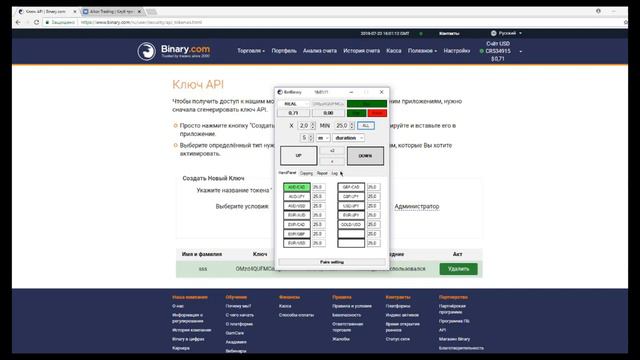Toggle the EUR/CAD pair button

tap(296, 224)
